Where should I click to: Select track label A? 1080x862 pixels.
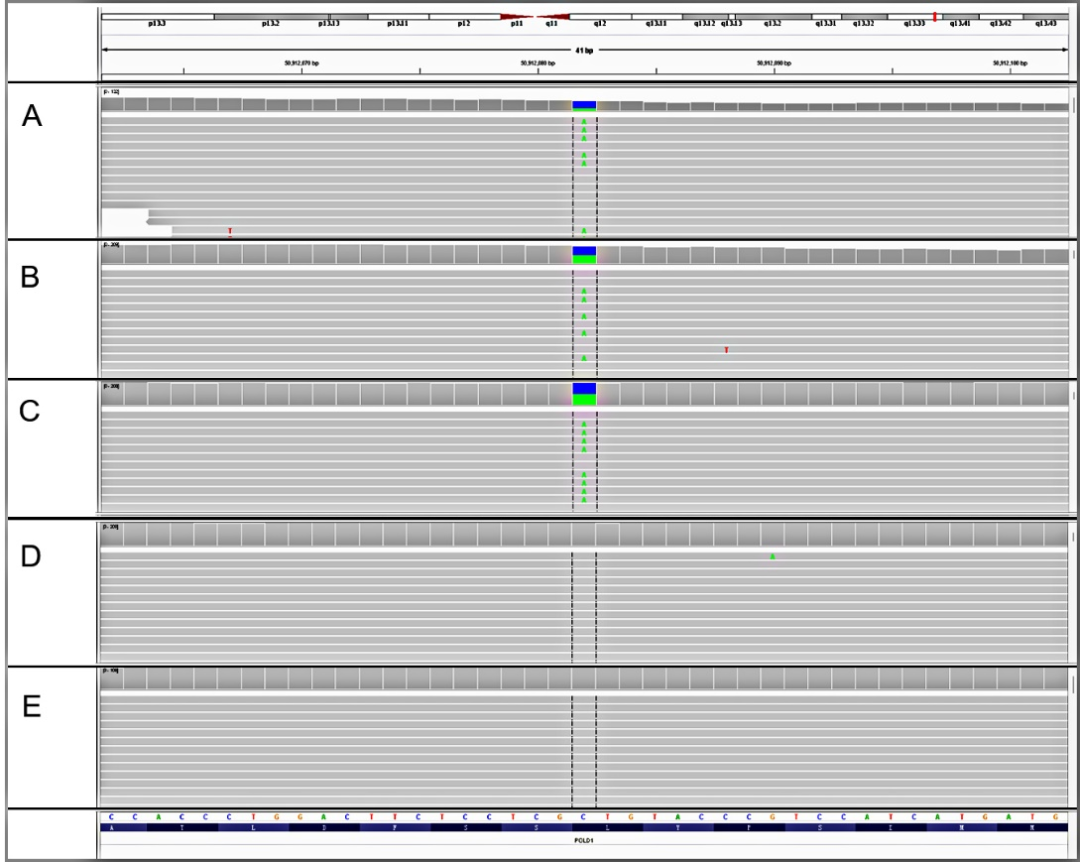pyautogui.click(x=33, y=117)
